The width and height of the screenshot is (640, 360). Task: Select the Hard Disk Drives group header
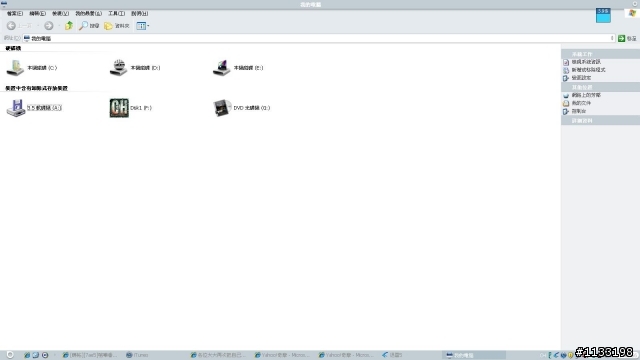point(13,48)
